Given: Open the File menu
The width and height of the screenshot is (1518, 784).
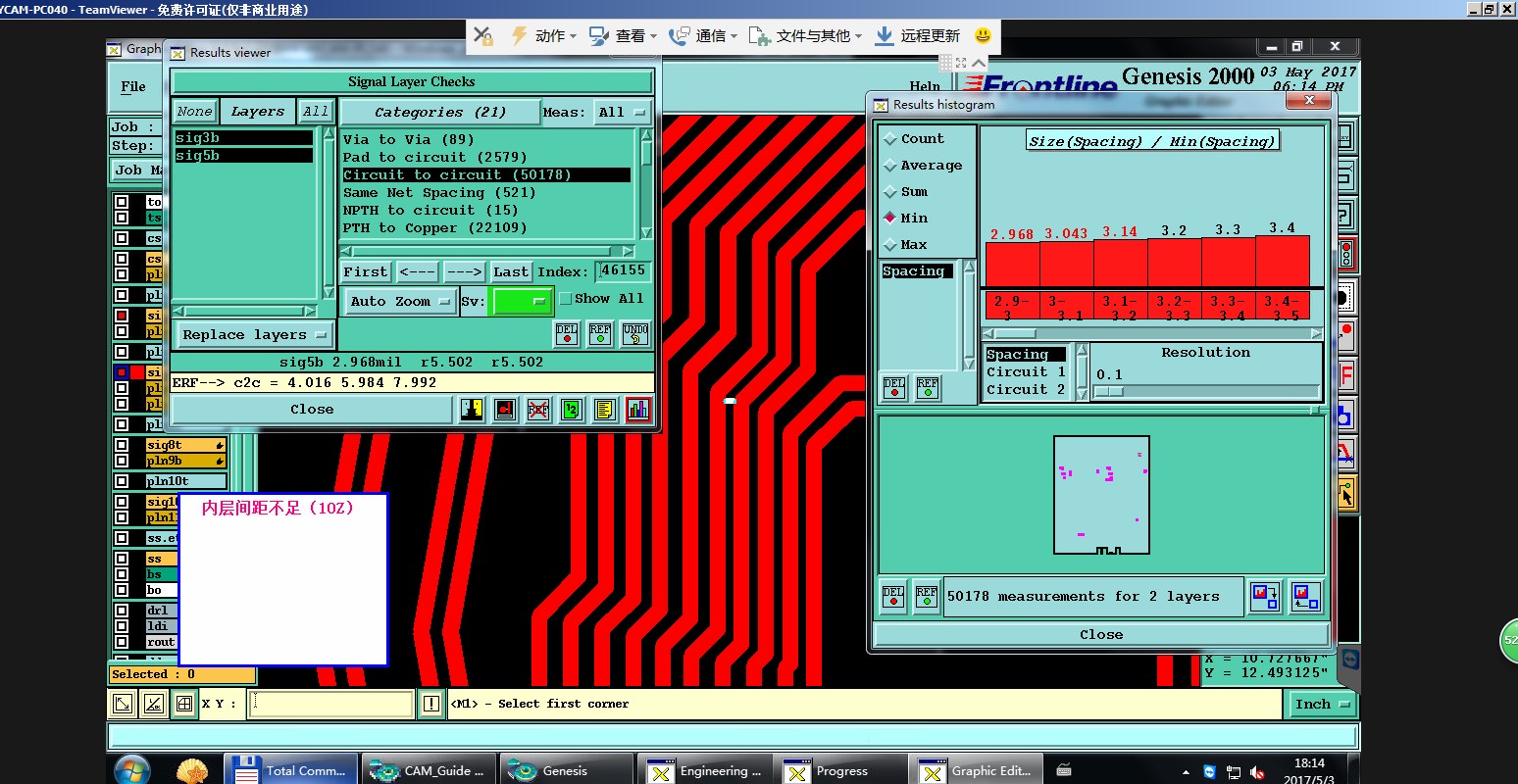Looking at the screenshot, I should pyautogui.click(x=133, y=86).
